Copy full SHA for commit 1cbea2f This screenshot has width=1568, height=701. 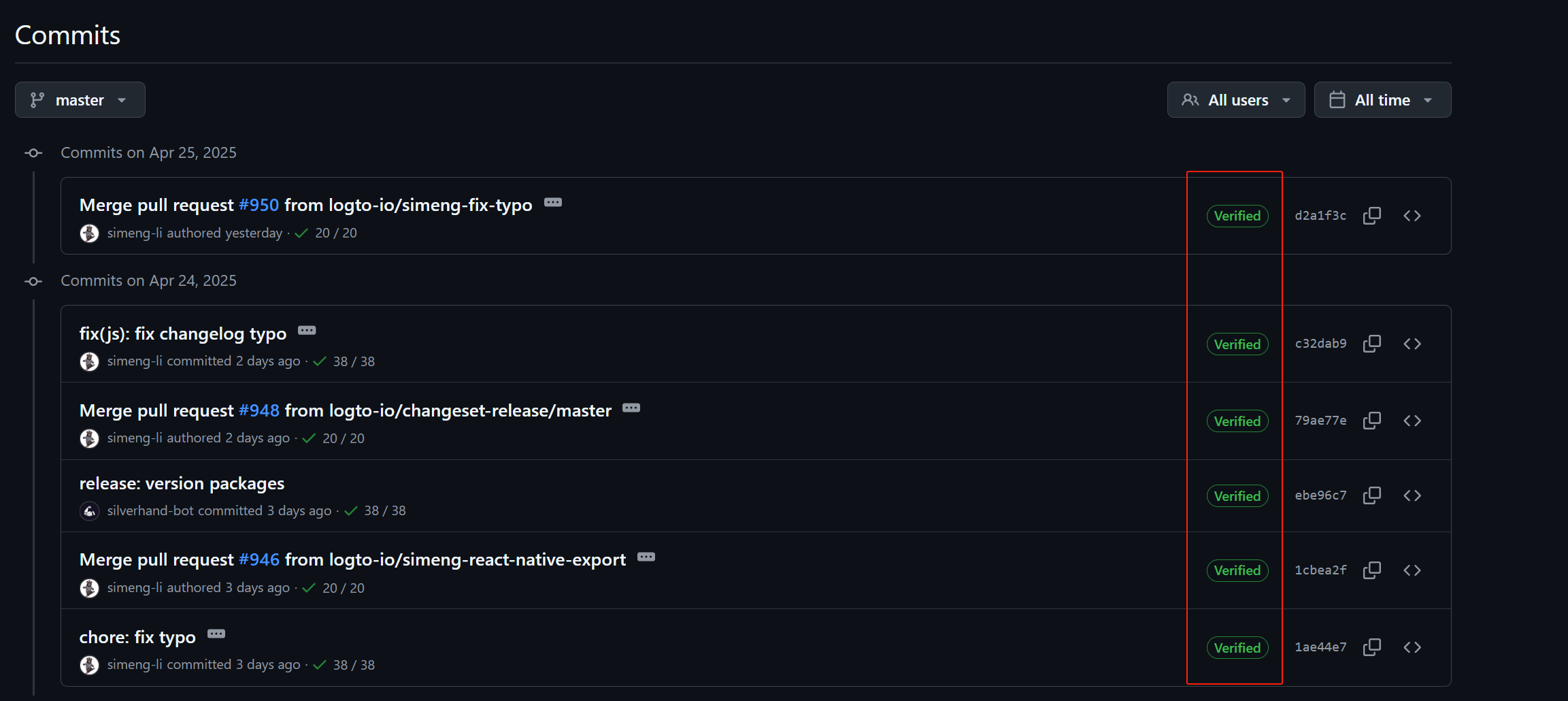pyautogui.click(x=1371, y=570)
